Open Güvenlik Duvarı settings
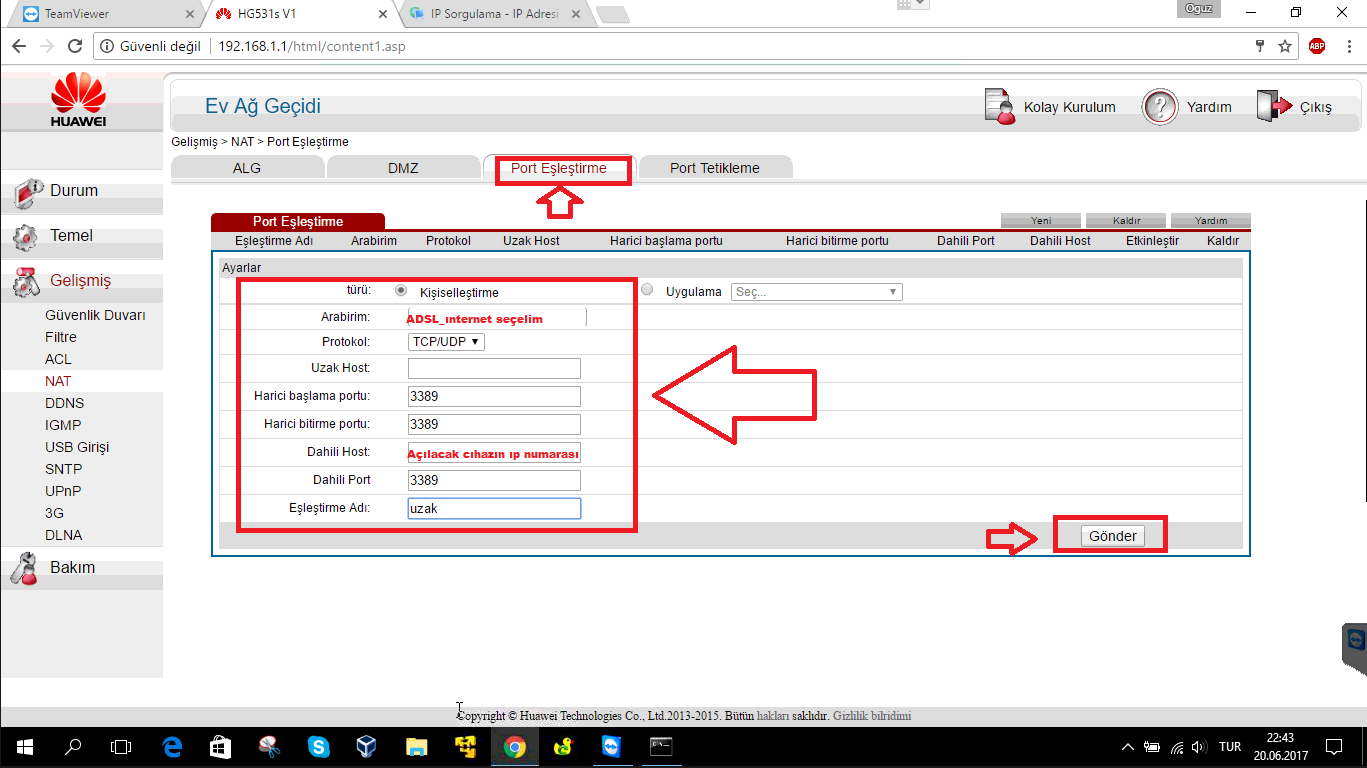1367x768 pixels. pos(95,315)
